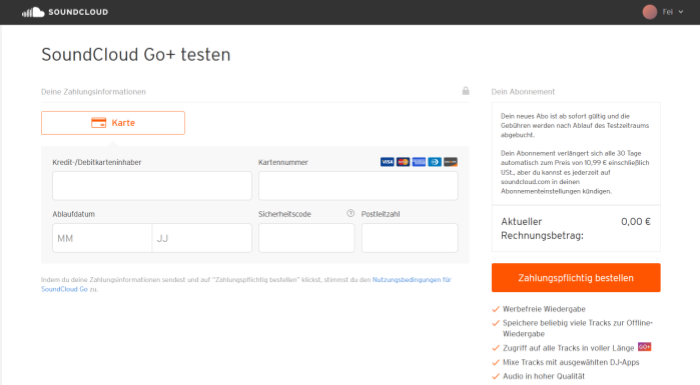Click the secure padlock icon
The height and width of the screenshot is (385, 700).
click(x=466, y=91)
